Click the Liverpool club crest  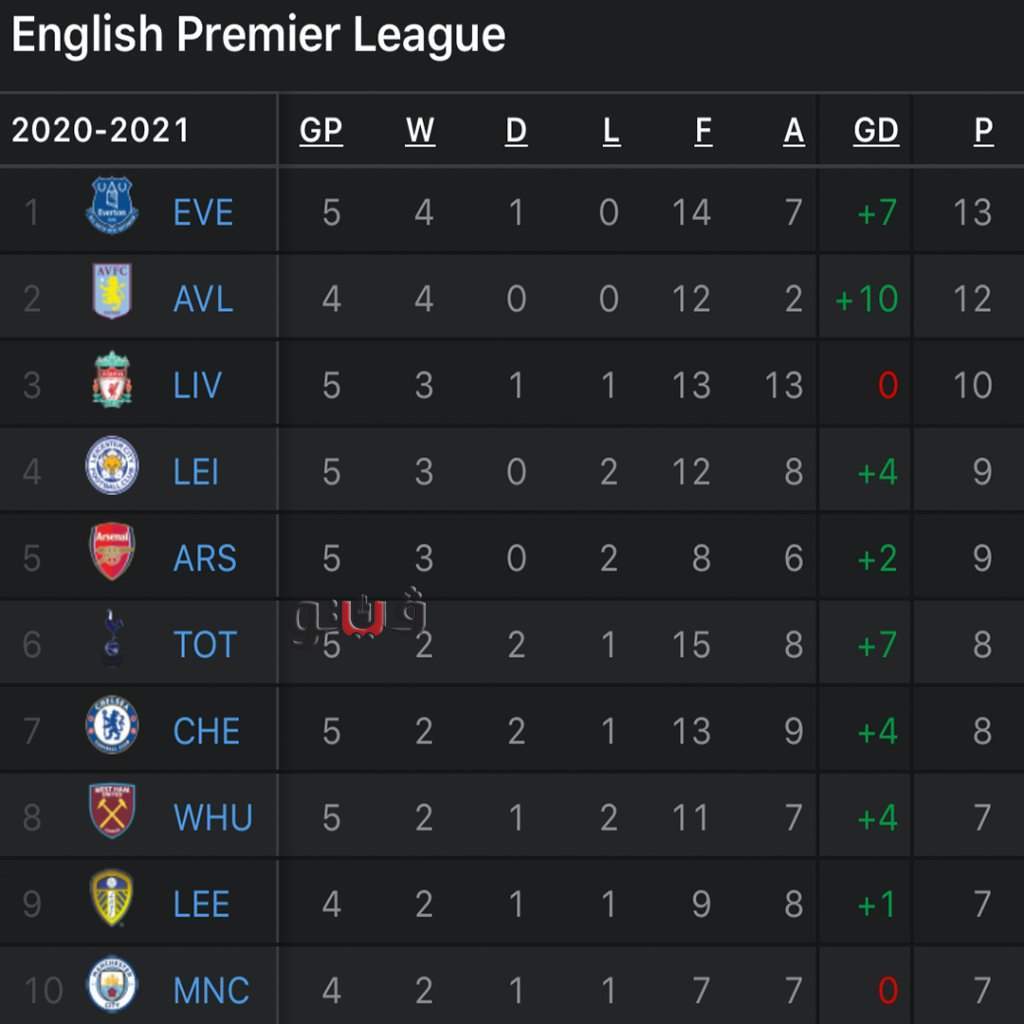tap(112, 379)
